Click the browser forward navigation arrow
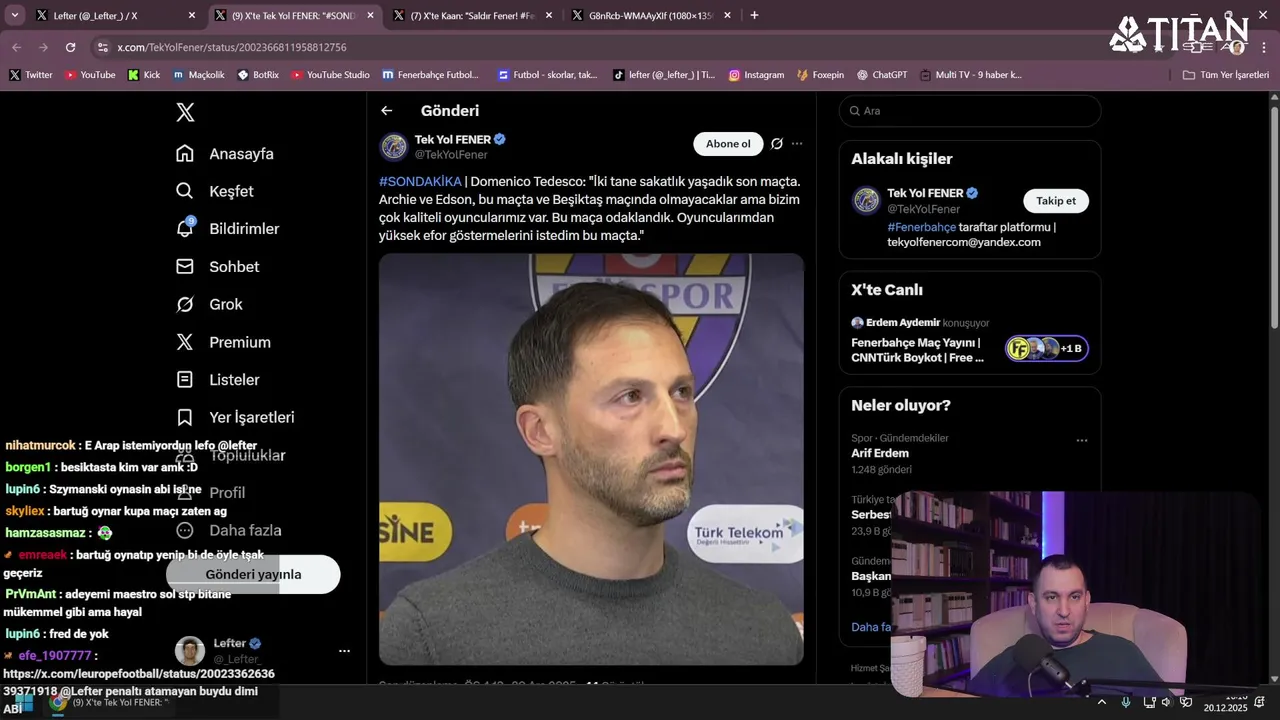 point(43,47)
